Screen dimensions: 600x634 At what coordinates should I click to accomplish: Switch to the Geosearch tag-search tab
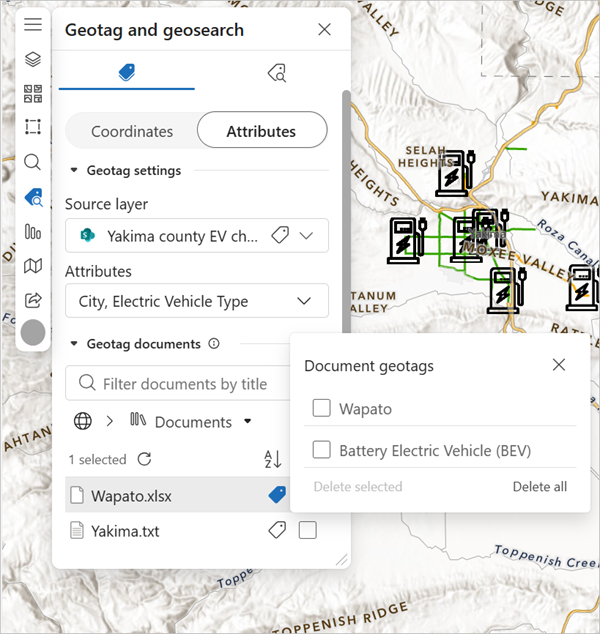[277, 73]
